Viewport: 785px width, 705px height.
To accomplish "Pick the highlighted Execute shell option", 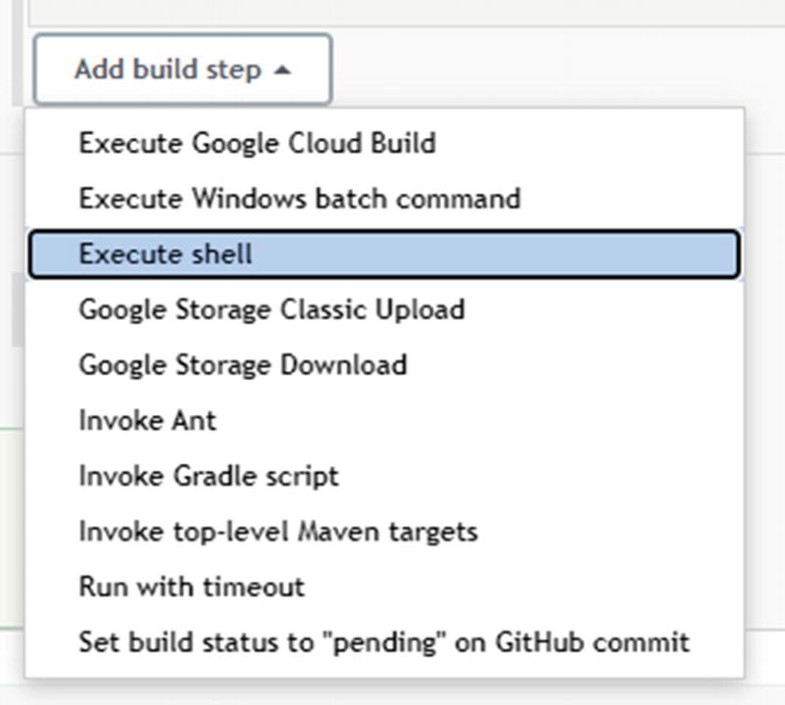I will point(165,254).
